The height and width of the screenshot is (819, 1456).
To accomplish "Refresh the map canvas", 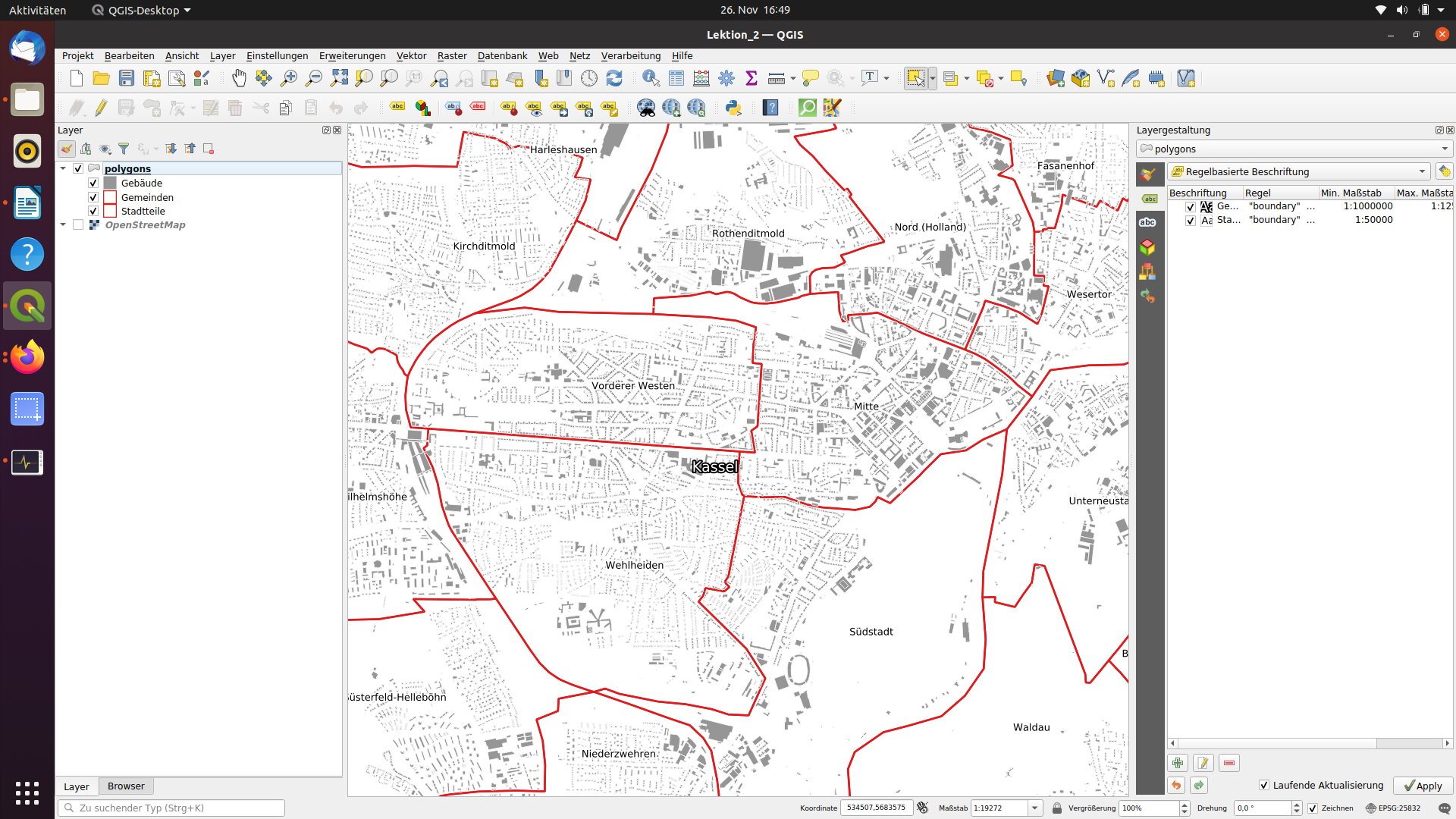I will coord(614,78).
